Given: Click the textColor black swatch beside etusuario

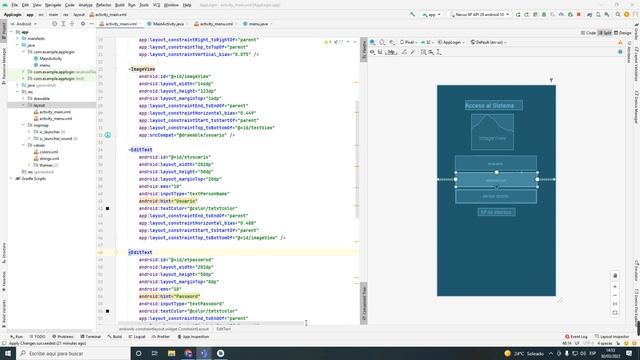Looking at the screenshot, I should coord(107,208).
